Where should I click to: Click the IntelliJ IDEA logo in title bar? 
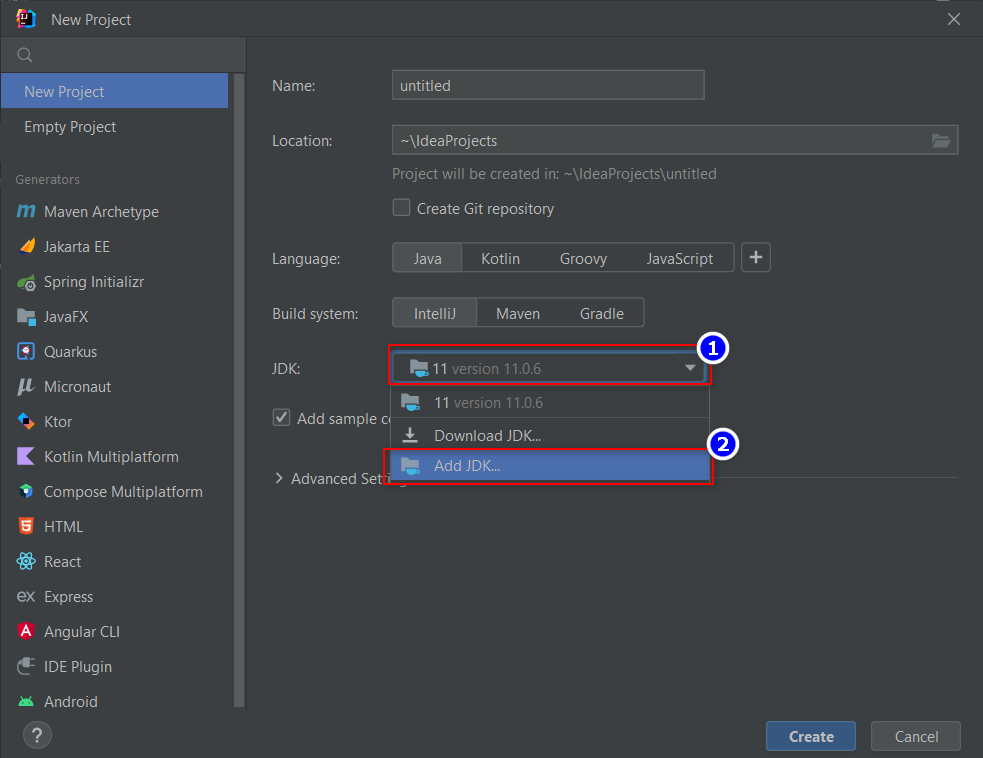click(x=26, y=19)
